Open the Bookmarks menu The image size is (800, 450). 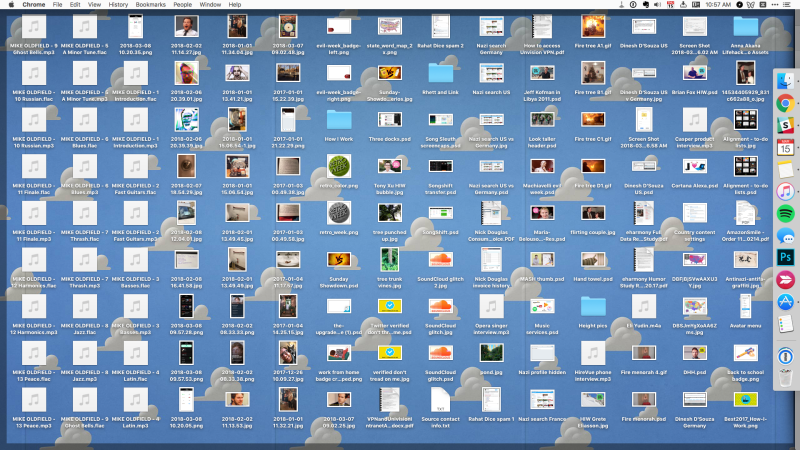[x=151, y=5]
